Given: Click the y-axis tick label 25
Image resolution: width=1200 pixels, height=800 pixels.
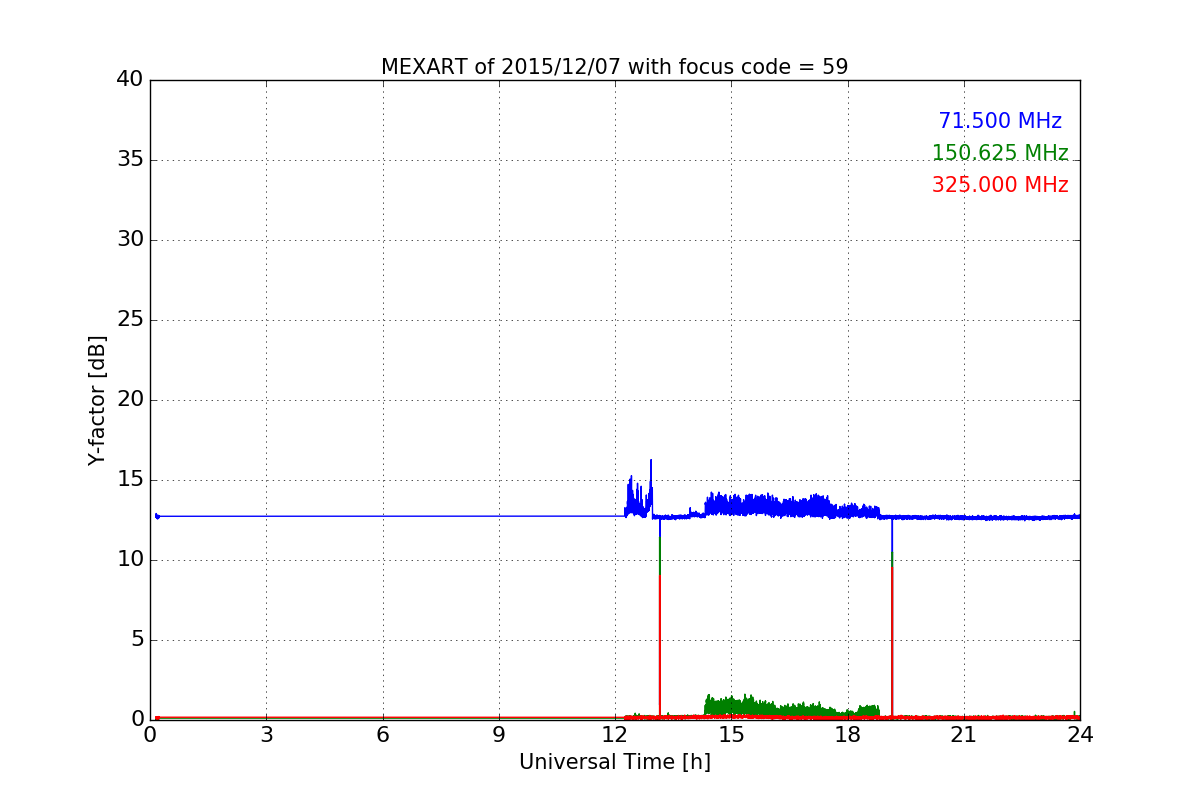Looking at the screenshot, I should 129,320.
